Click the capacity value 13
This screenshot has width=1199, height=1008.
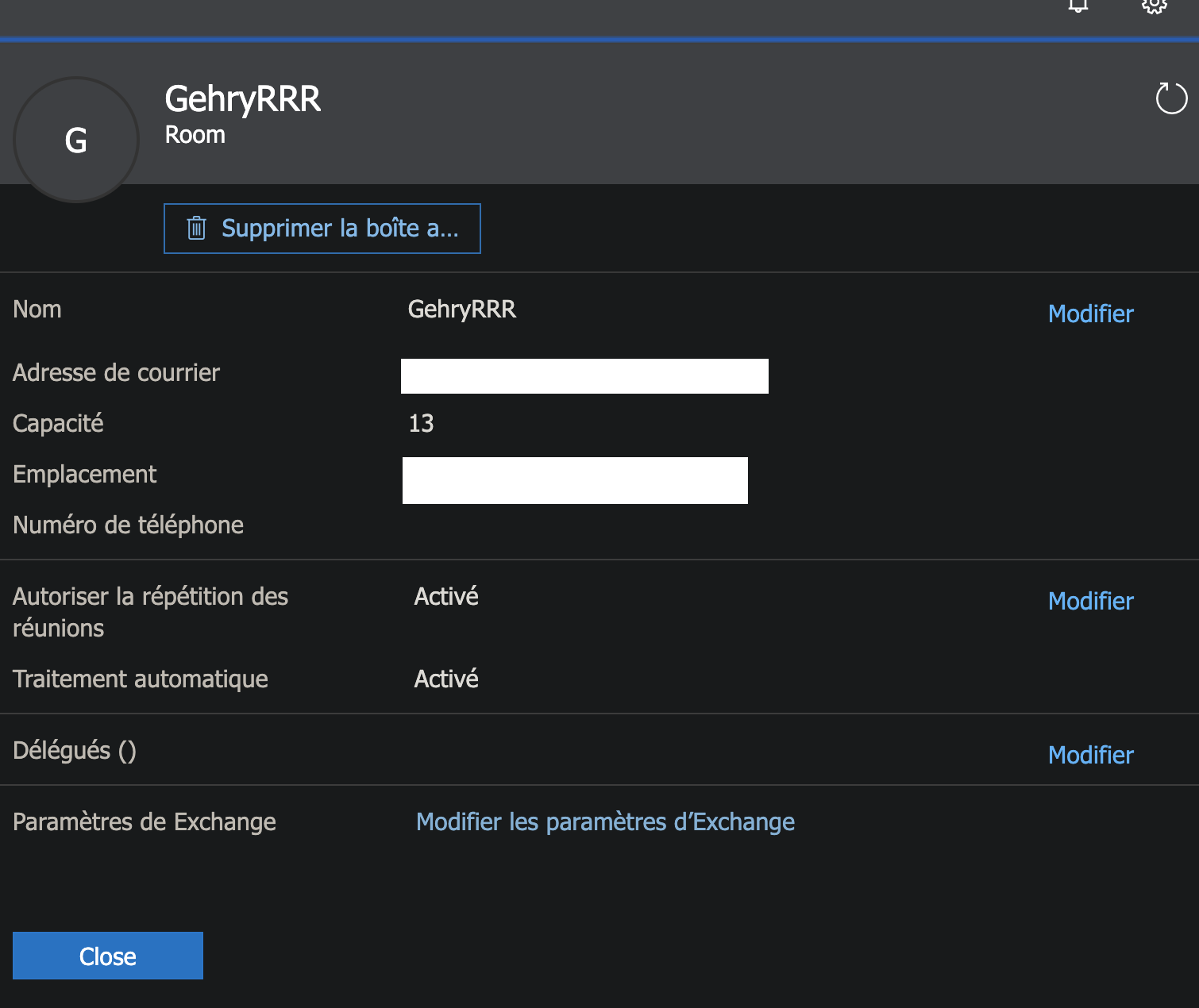coord(422,423)
